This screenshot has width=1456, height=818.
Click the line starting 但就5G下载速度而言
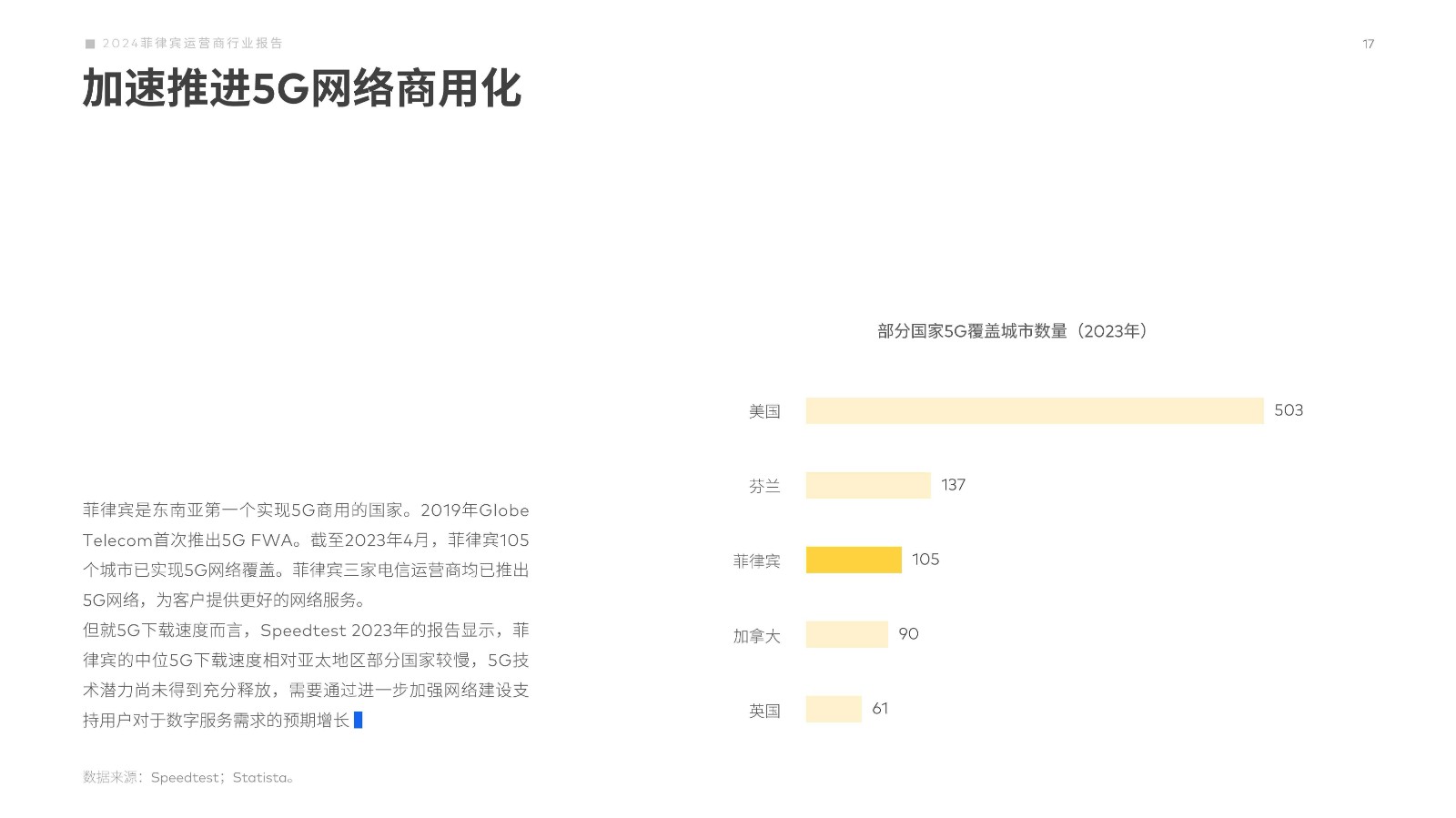coord(306,630)
